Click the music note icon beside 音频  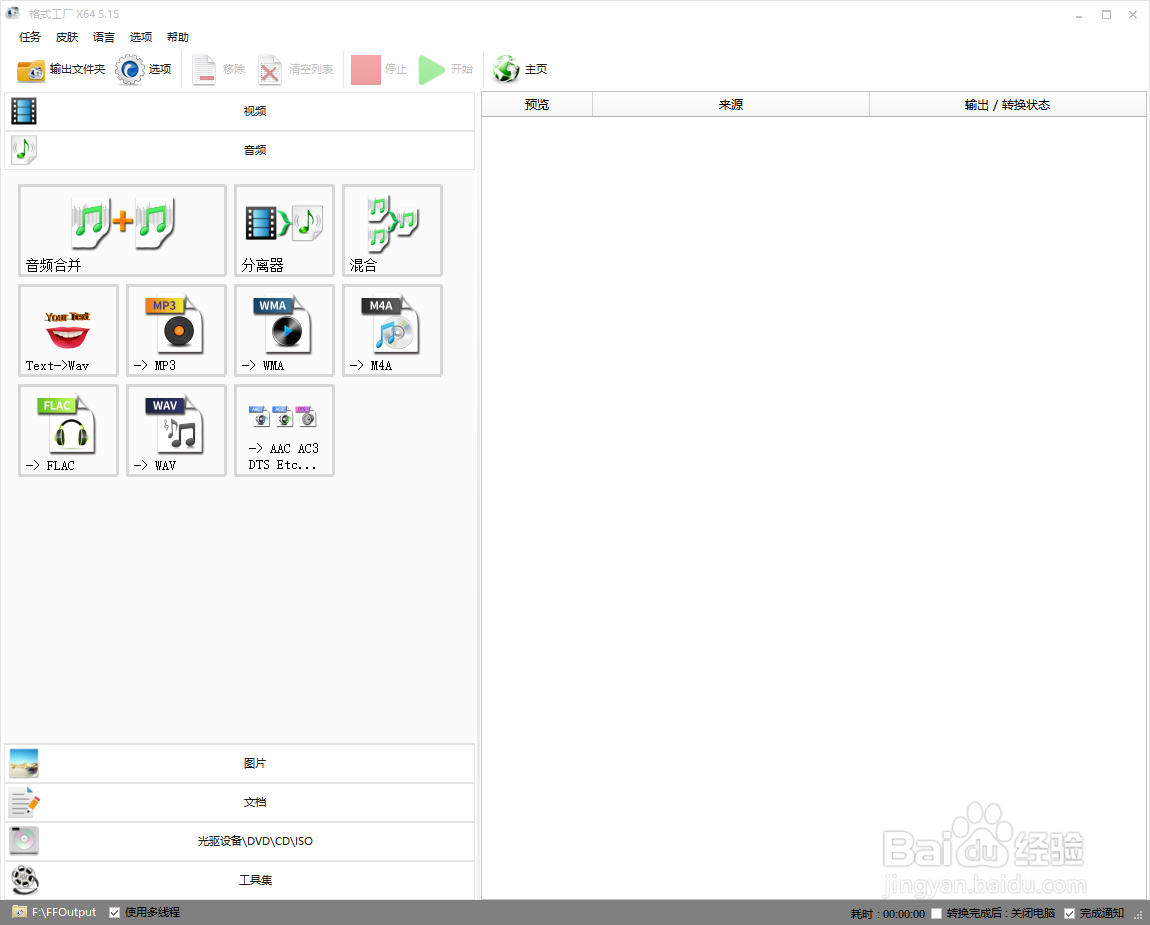pyautogui.click(x=24, y=150)
